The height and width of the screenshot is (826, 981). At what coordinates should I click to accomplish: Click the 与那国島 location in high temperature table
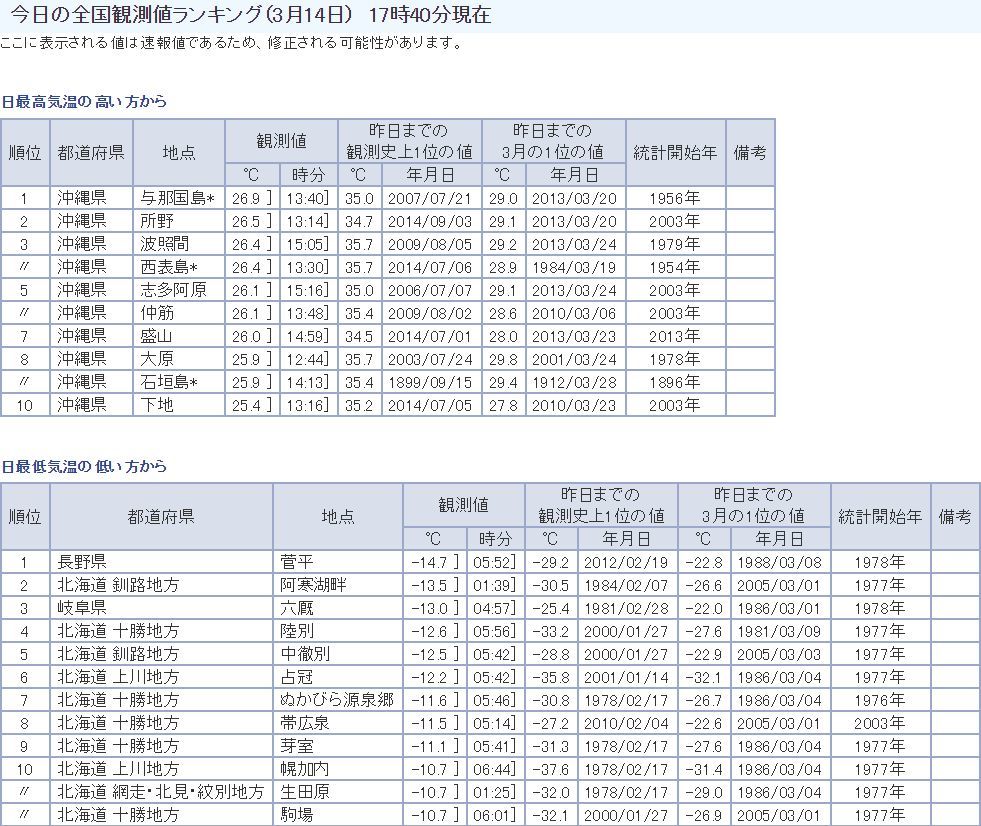[x=168, y=198]
